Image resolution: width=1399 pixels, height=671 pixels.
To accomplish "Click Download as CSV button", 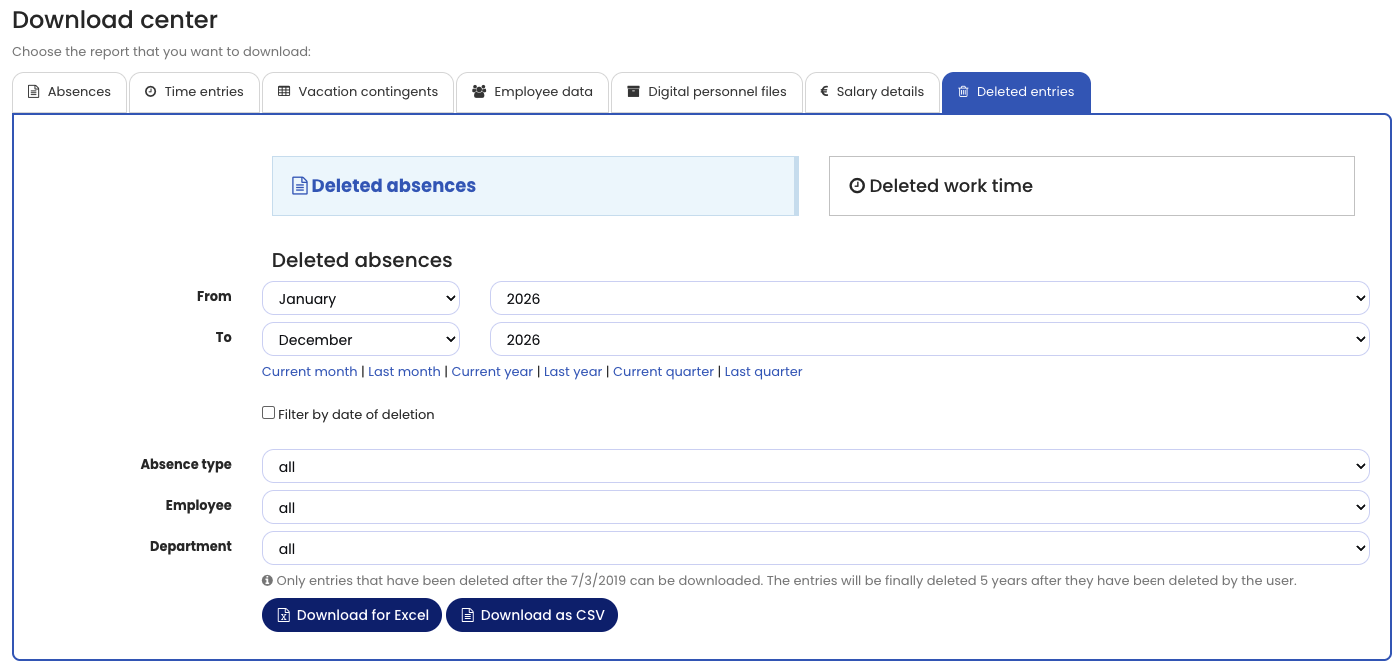I will click(x=532, y=615).
